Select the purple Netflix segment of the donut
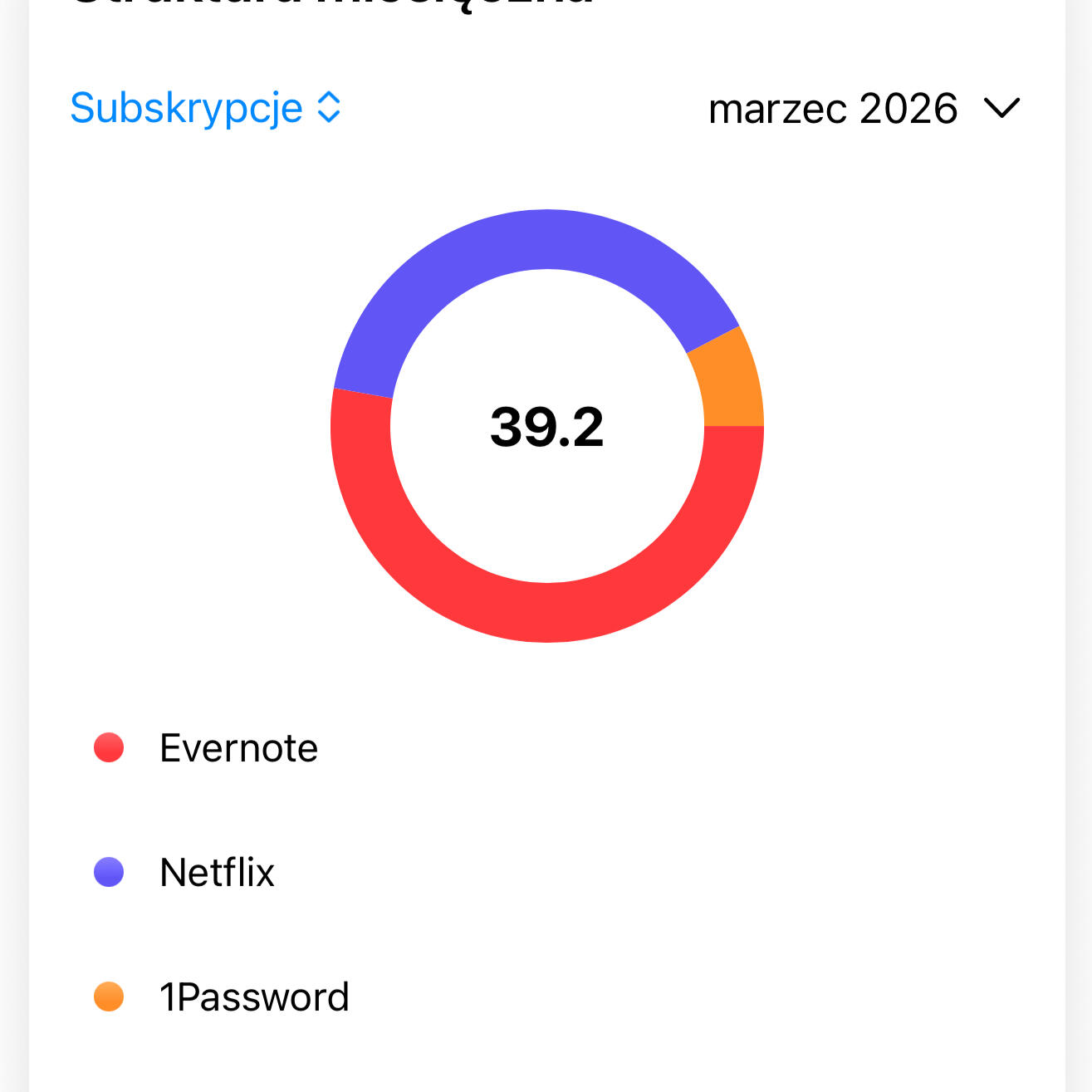 [531, 241]
